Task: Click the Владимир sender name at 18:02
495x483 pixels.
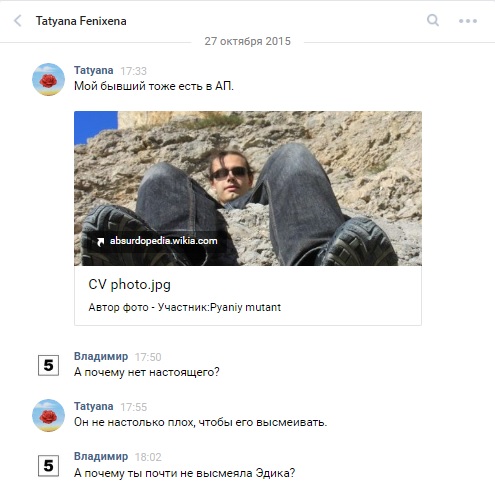Action: point(101,456)
